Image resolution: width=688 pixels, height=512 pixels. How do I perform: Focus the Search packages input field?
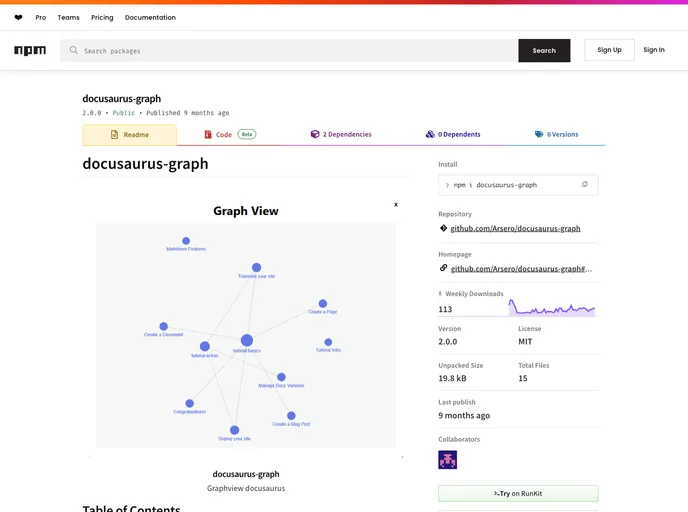(289, 50)
